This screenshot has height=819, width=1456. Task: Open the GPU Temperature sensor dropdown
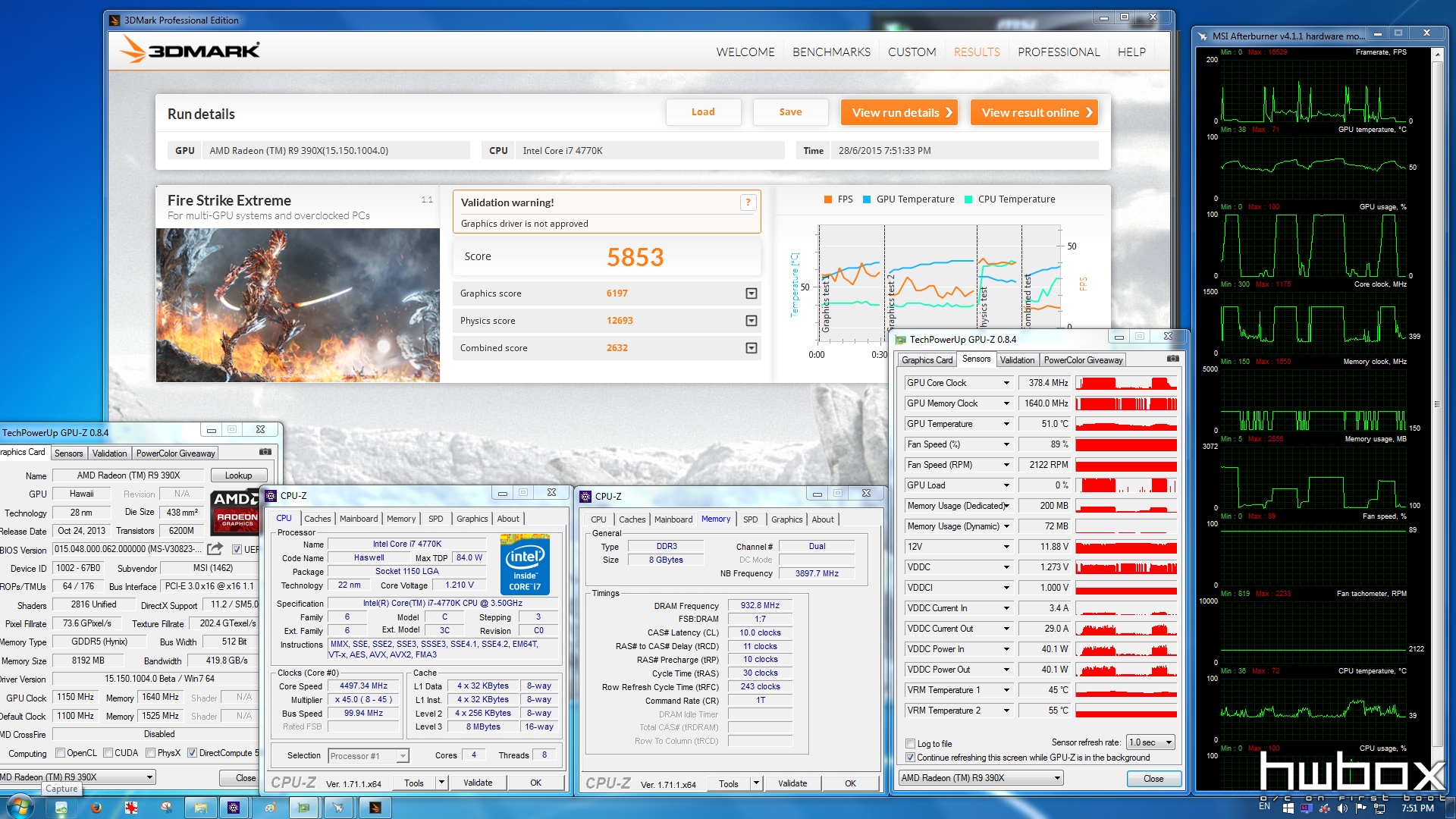[1006, 424]
